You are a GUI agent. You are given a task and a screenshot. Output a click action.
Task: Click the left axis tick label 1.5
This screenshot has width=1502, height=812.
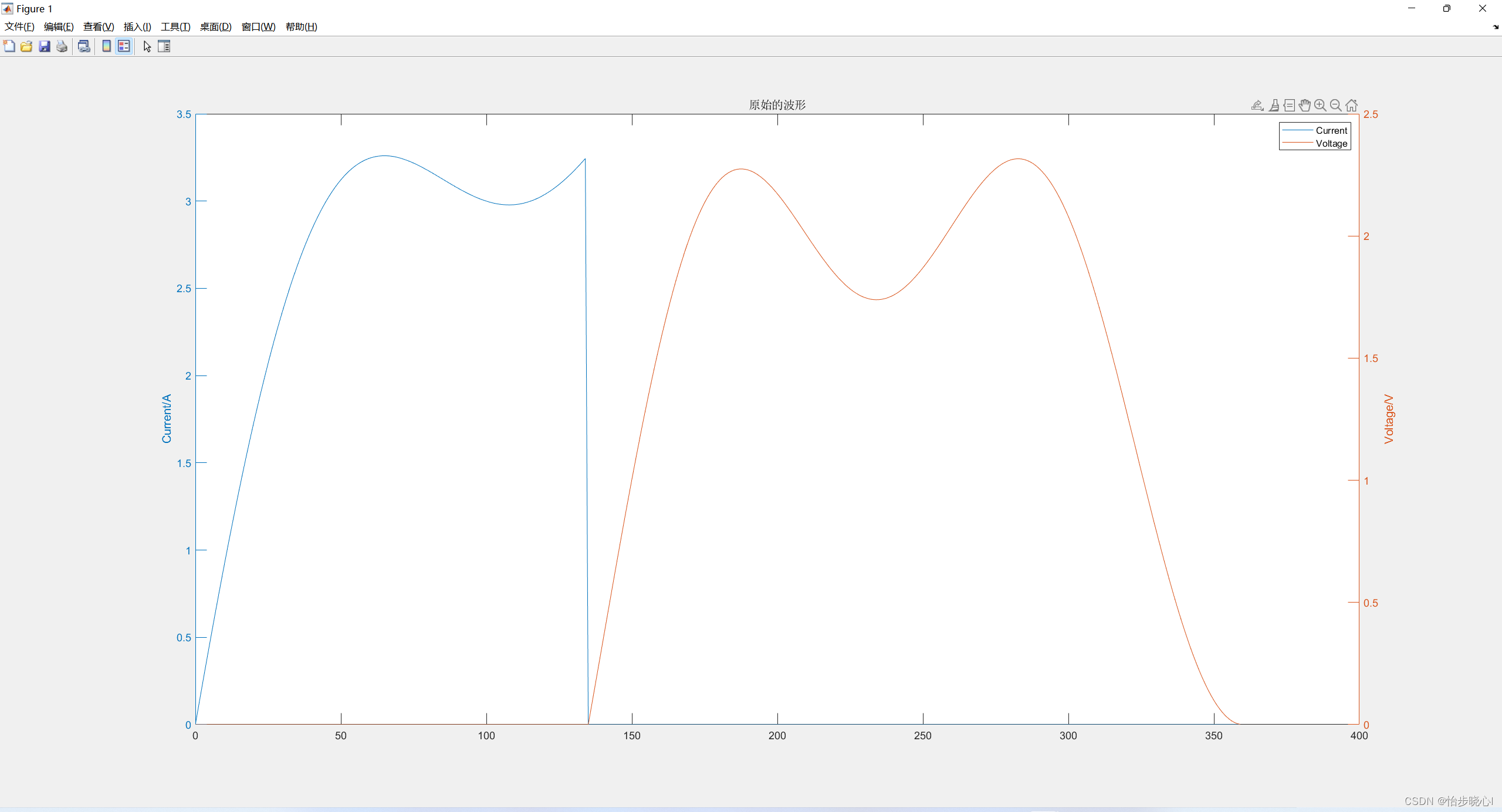[184, 463]
